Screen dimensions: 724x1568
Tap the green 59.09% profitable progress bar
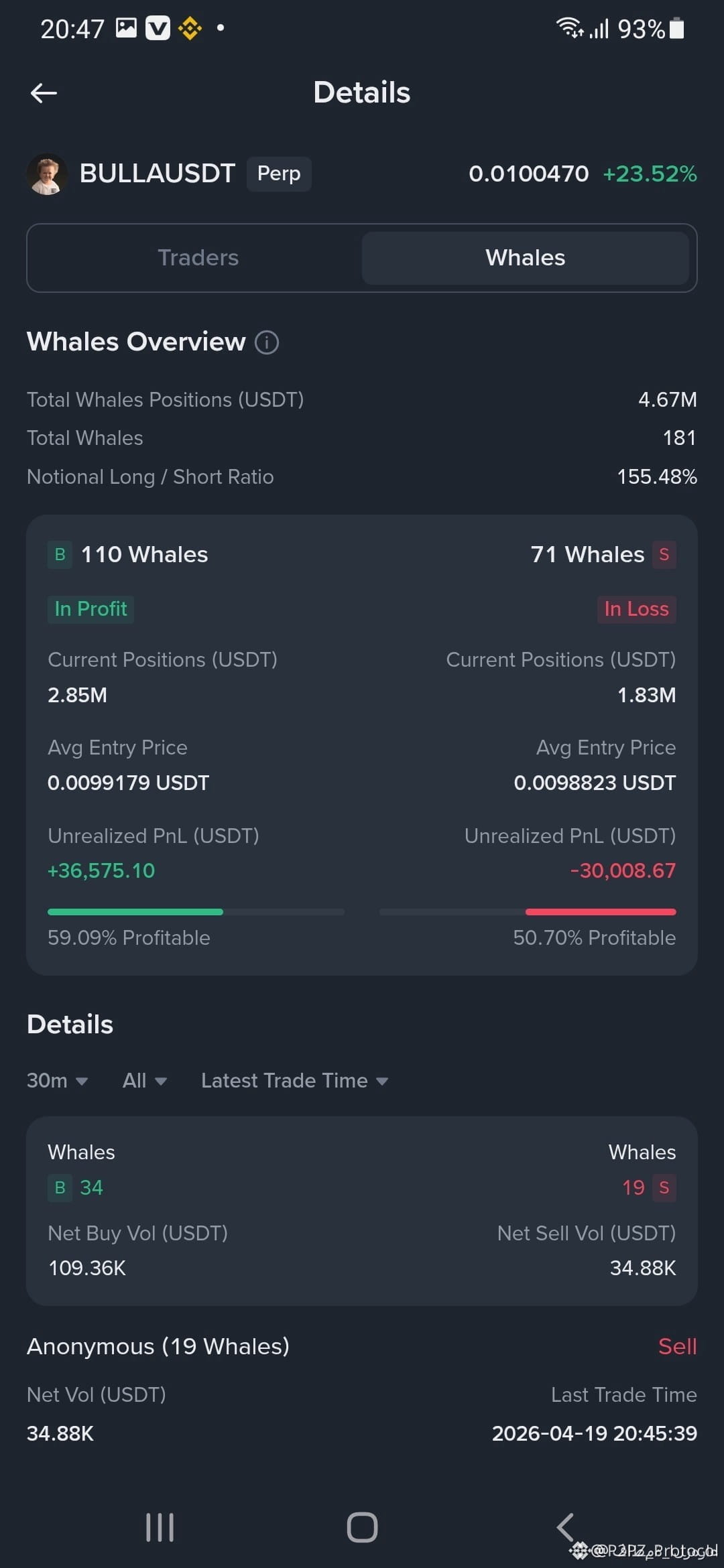click(135, 912)
